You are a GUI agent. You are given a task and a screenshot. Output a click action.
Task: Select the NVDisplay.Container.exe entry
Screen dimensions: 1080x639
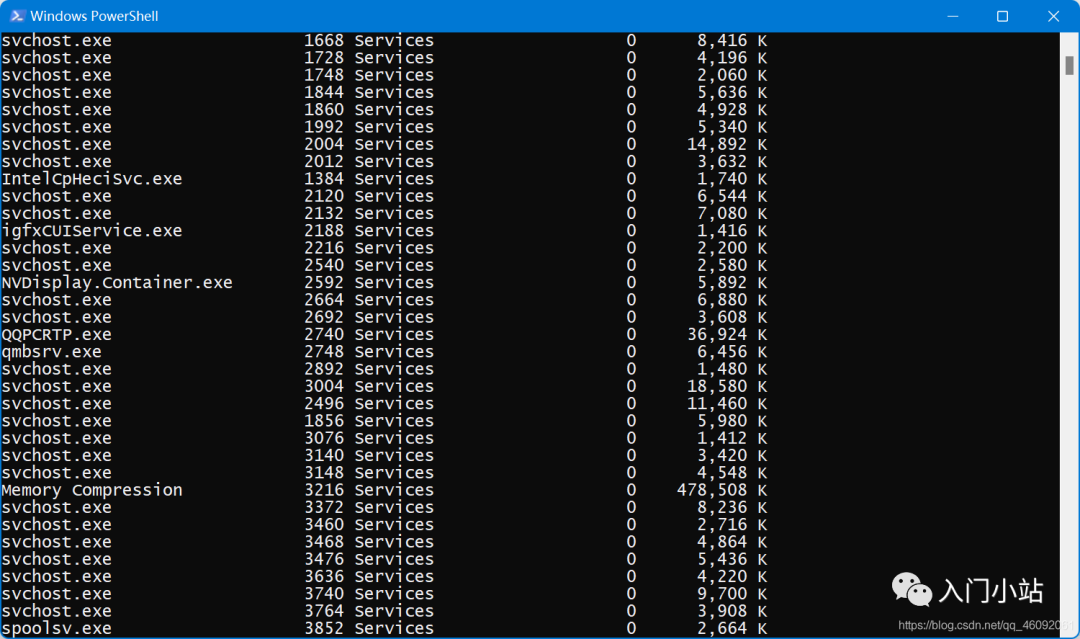tap(117, 283)
